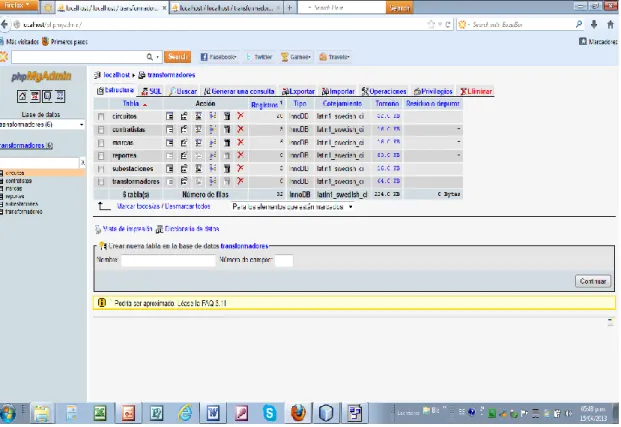The width and height of the screenshot is (621, 427).
Task: Click the Número de campos input field
Action: click(284, 261)
